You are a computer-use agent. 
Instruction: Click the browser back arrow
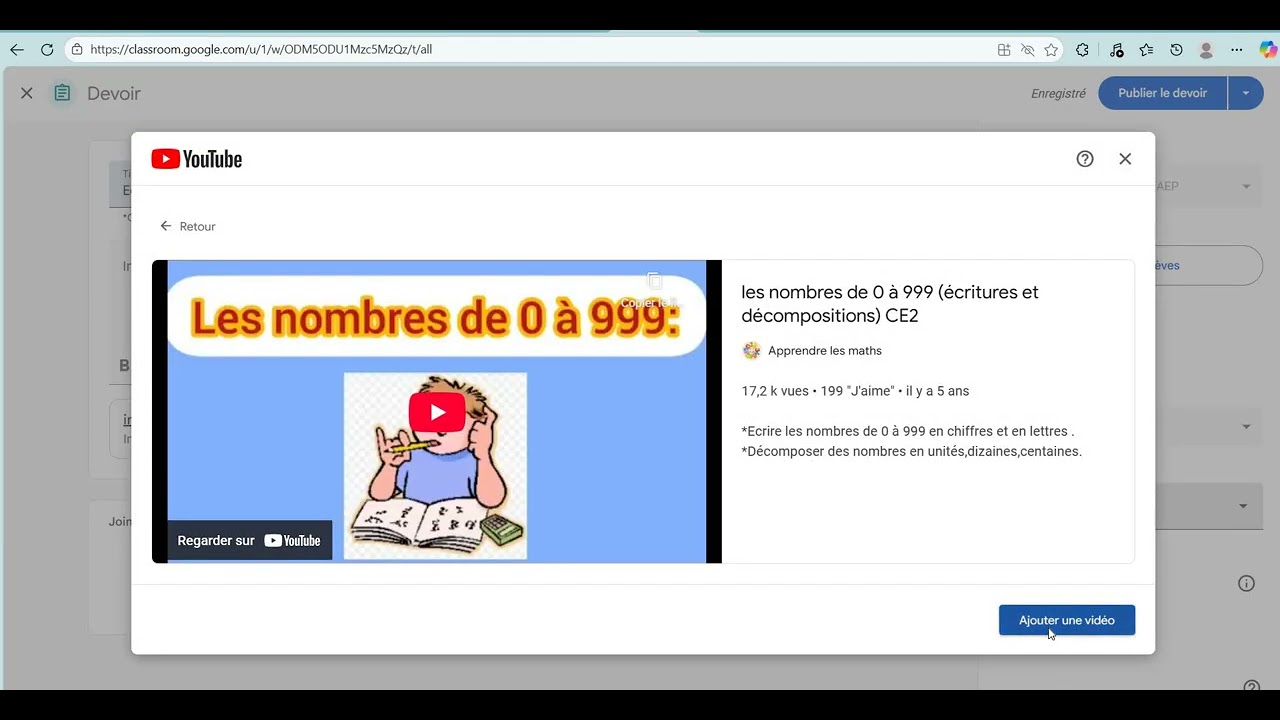pos(16,49)
